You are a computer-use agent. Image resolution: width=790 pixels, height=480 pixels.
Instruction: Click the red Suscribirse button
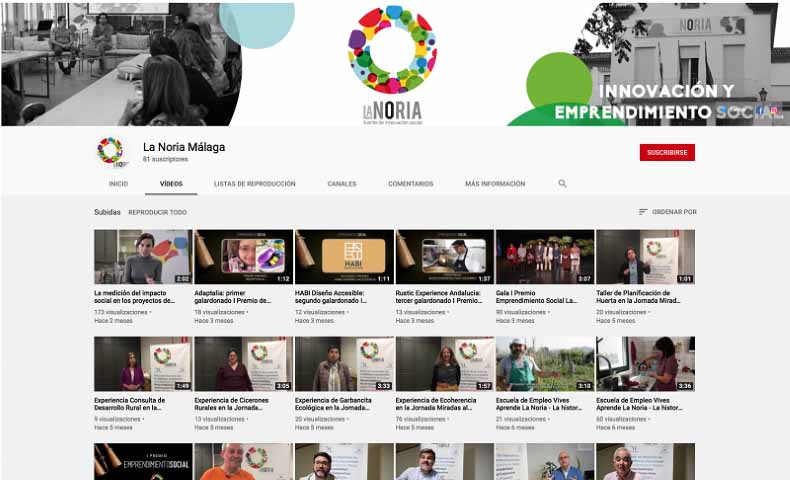pyautogui.click(x=667, y=152)
